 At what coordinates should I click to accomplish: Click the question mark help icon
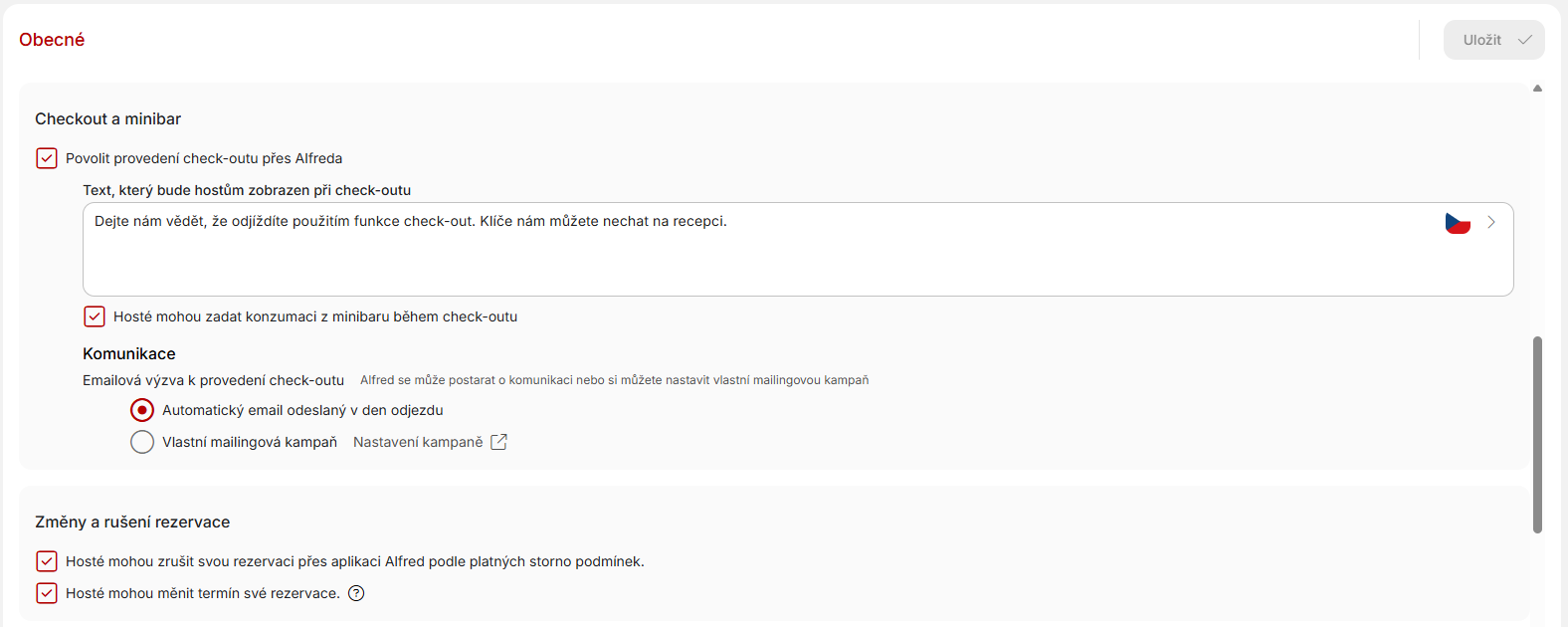pyautogui.click(x=356, y=593)
